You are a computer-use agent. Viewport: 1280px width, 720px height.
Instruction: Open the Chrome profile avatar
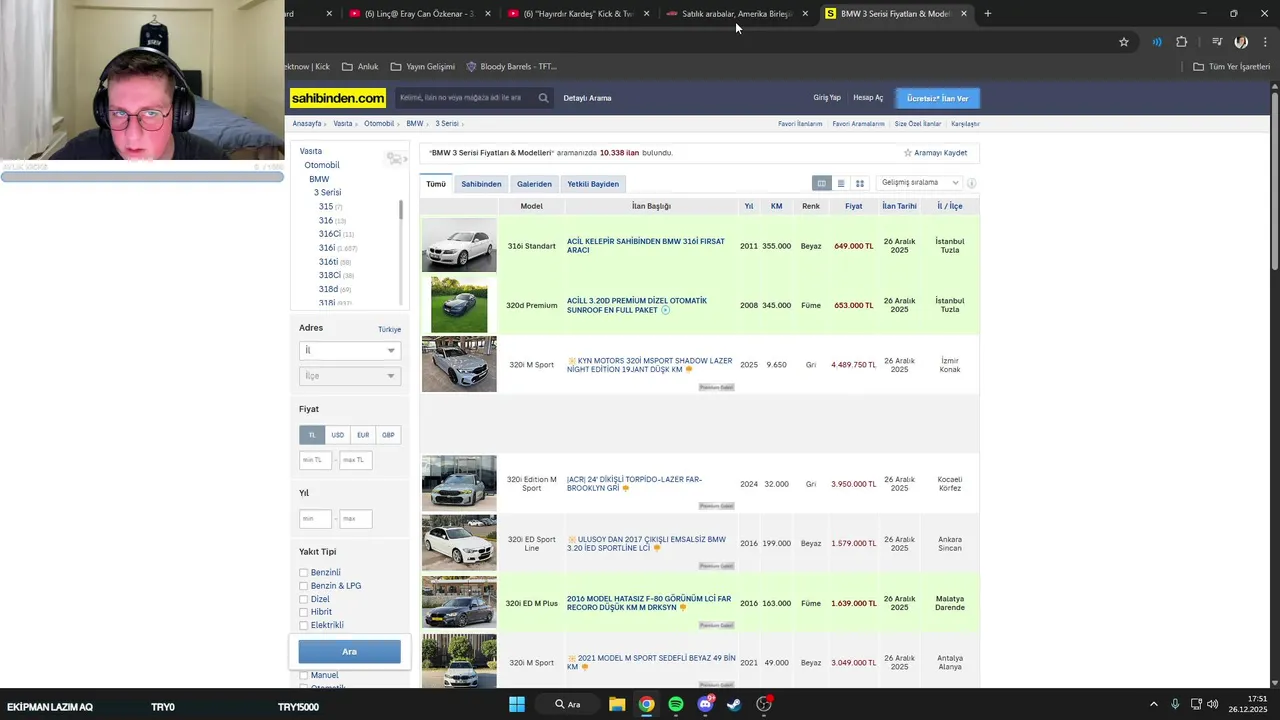click(1241, 42)
